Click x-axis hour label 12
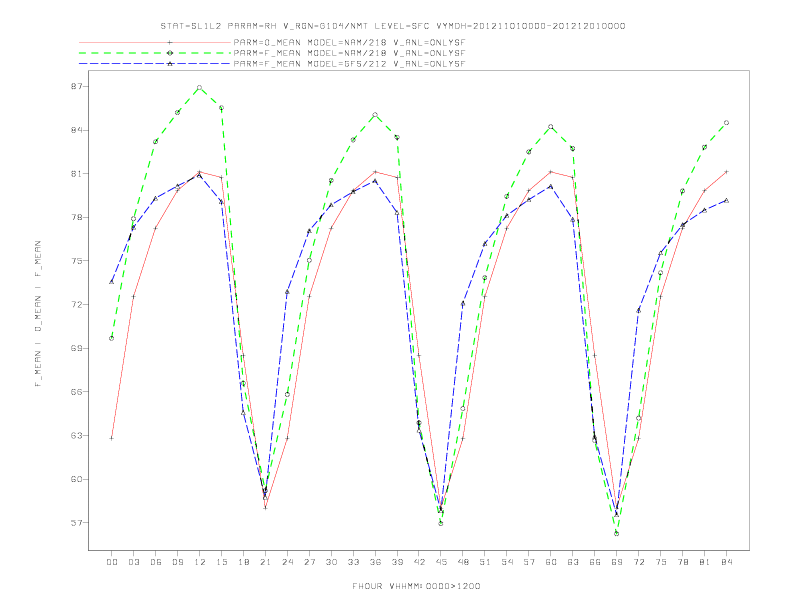The height and width of the screenshot is (612, 792). pos(200,562)
